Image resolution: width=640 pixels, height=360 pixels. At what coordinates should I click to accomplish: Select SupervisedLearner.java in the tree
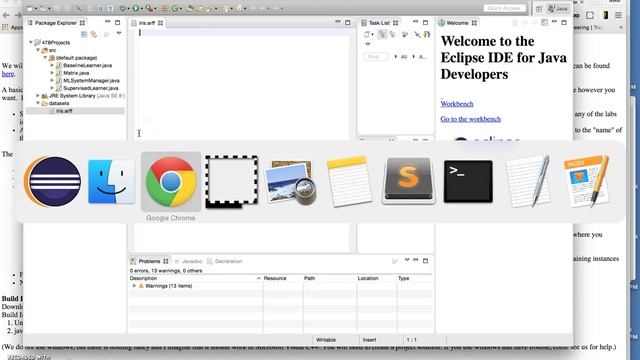pos(91,88)
